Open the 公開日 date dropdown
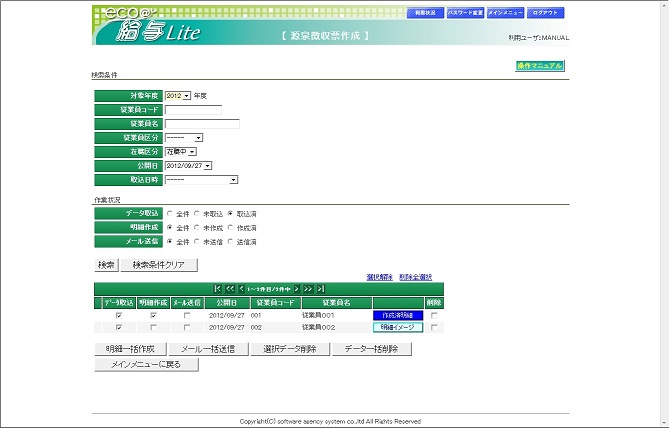Image resolution: width=669 pixels, height=428 pixels. (189, 166)
